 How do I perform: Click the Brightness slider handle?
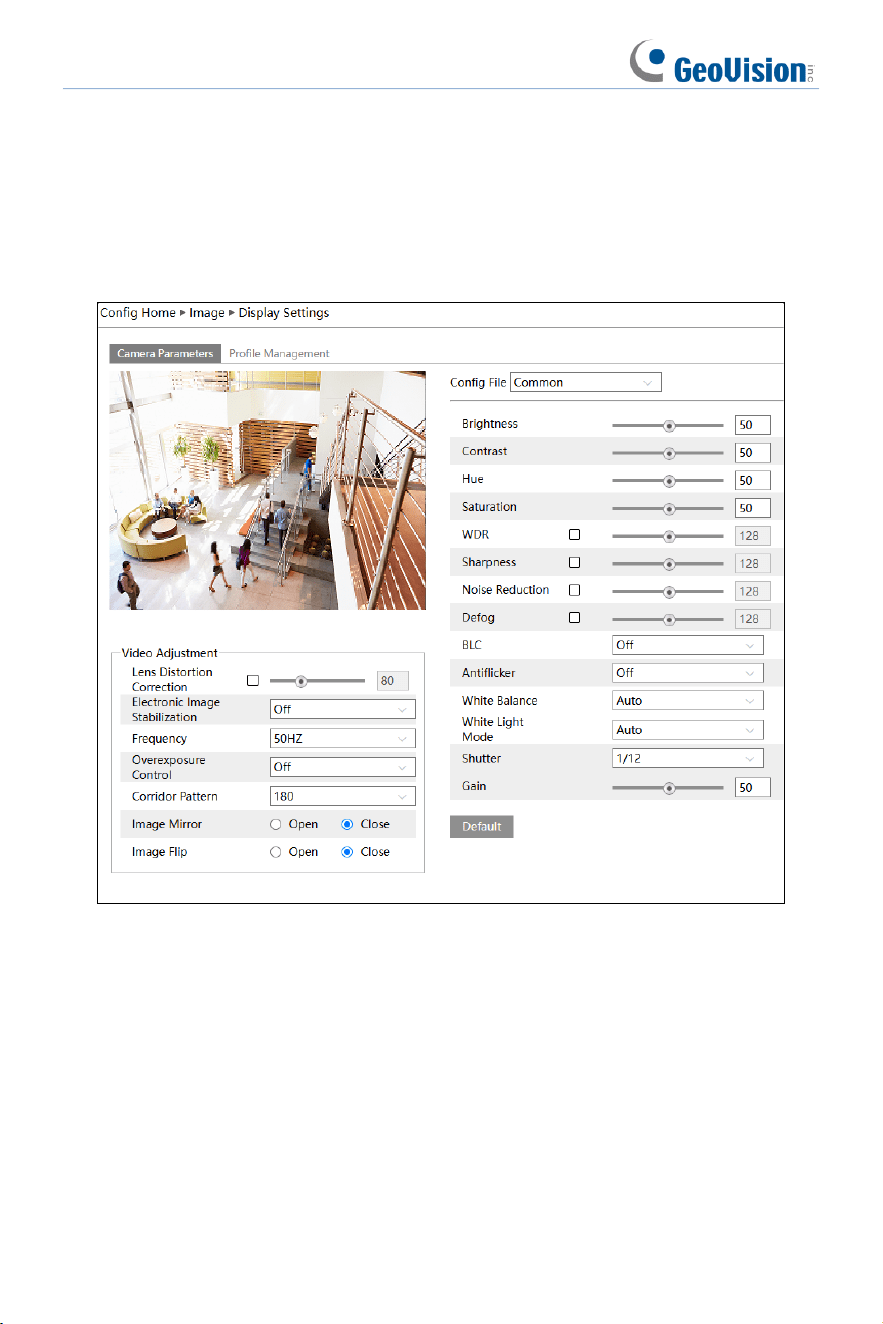(x=669, y=425)
